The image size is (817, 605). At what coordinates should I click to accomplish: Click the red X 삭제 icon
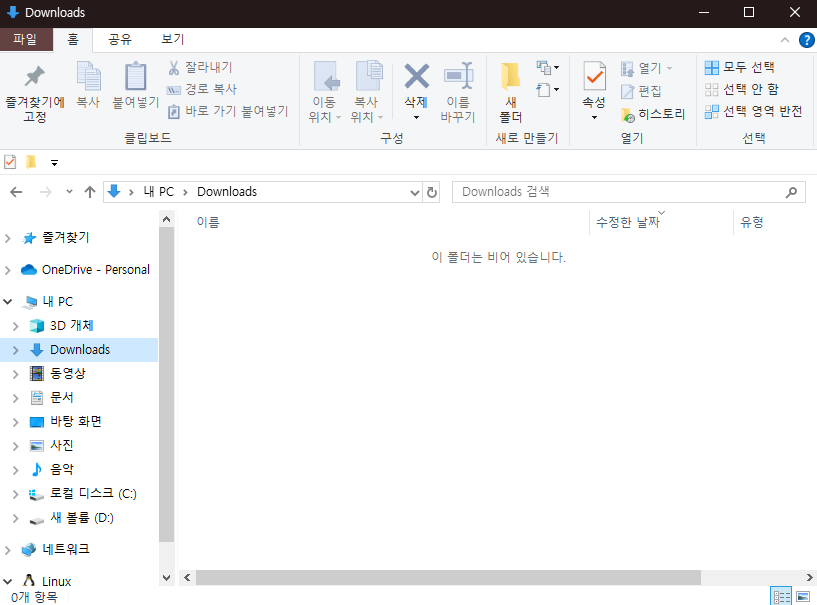point(416,76)
